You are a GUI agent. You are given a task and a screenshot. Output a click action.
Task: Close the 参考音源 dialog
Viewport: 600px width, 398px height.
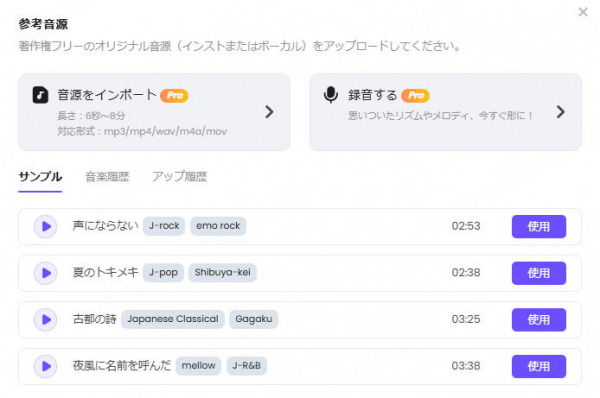click(x=583, y=12)
